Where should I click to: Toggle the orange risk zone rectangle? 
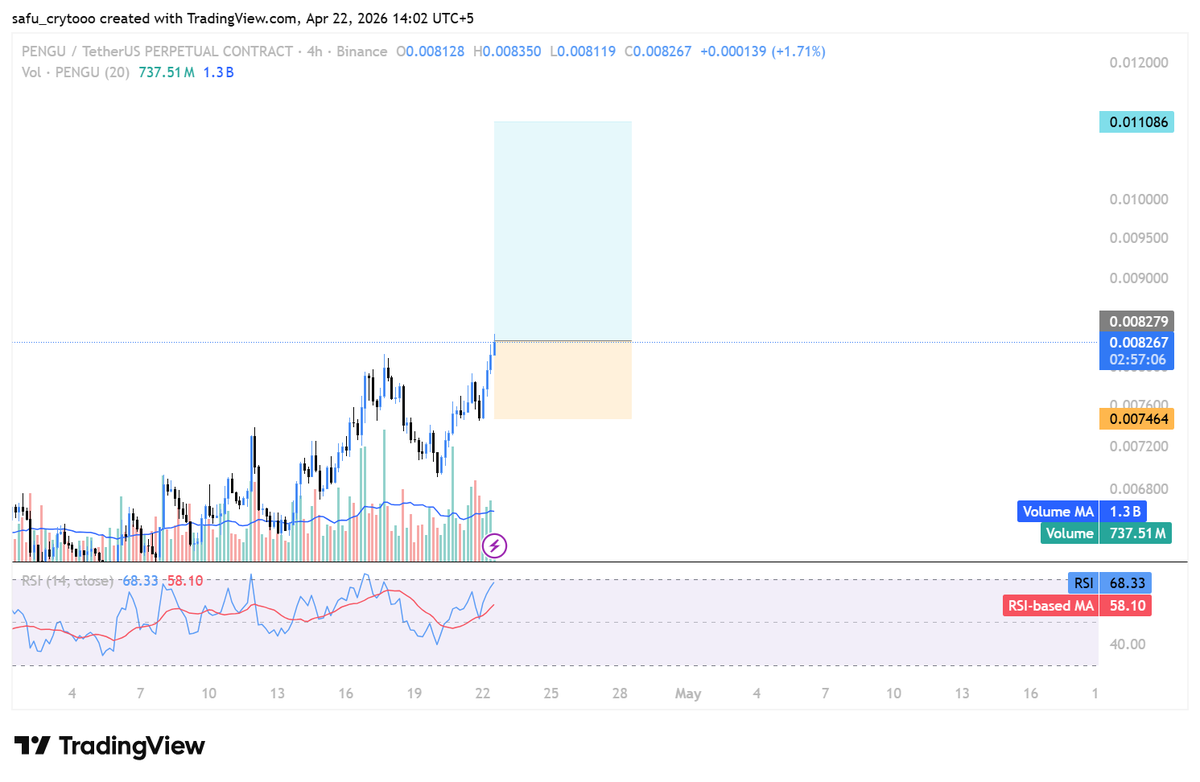point(562,380)
